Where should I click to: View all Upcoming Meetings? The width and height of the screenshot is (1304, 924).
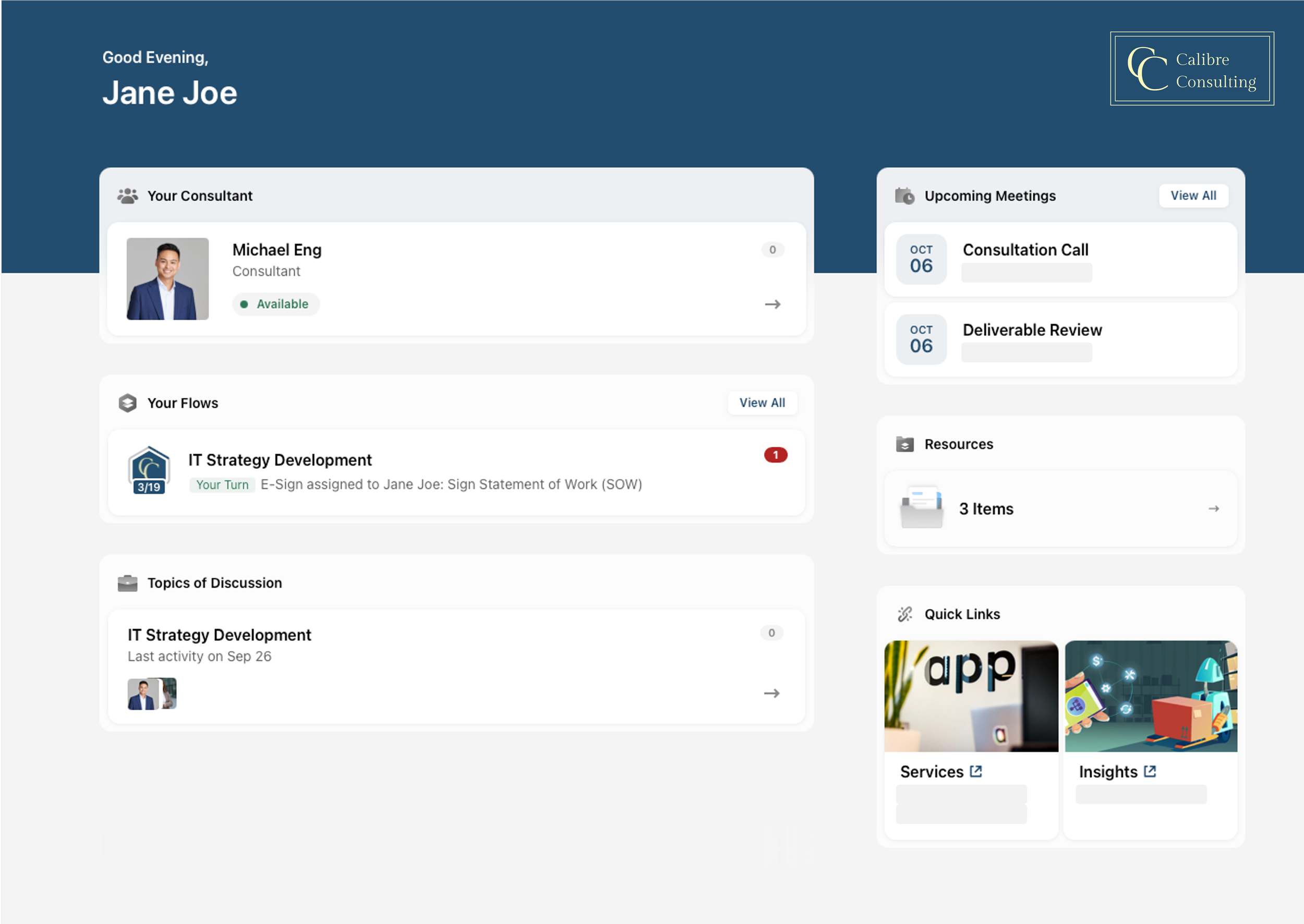pos(1193,196)
